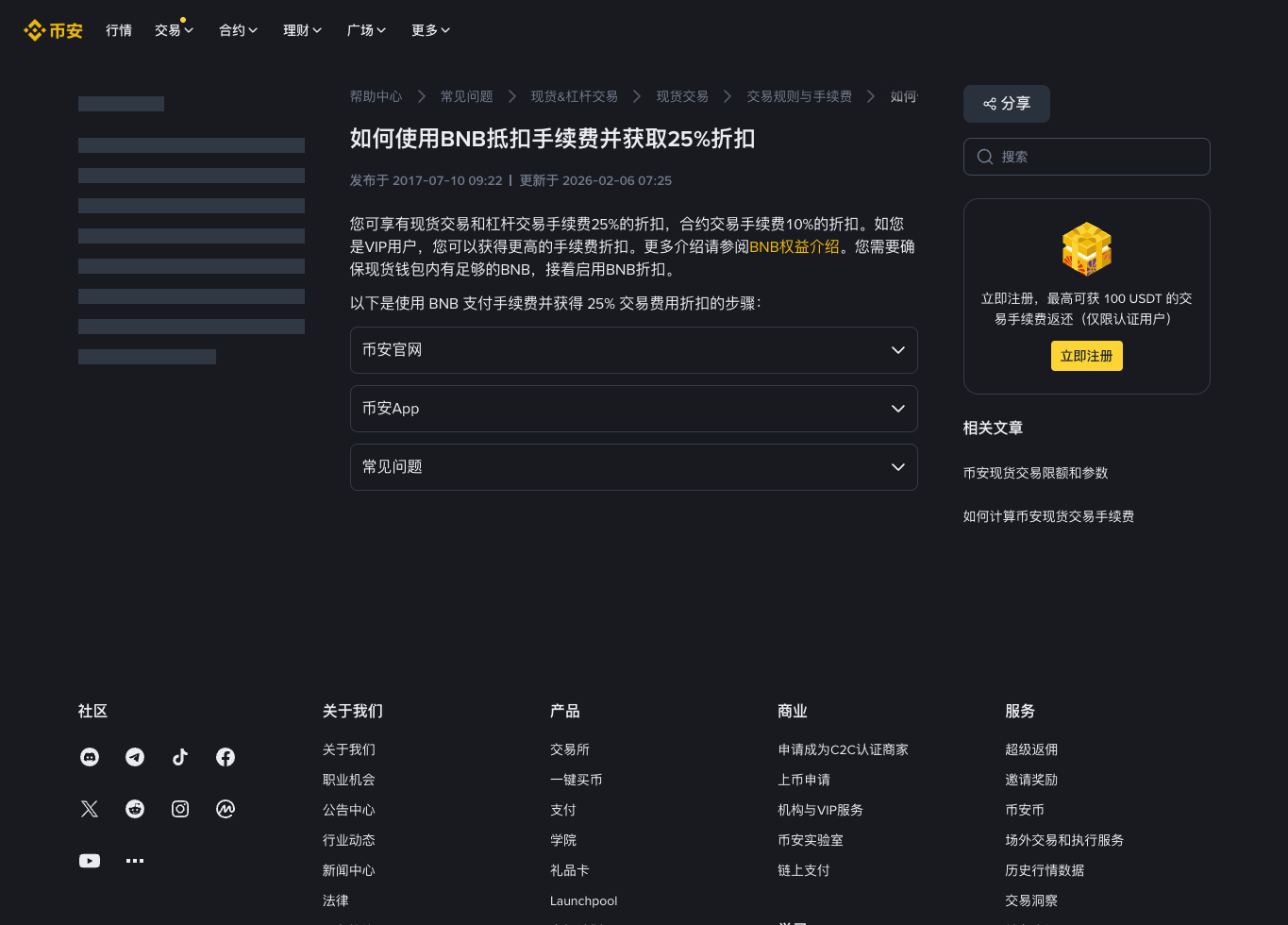Viewport: 1288px width, 925px height.
Task: Open the TikTok community icon
Action: point(180,757)
